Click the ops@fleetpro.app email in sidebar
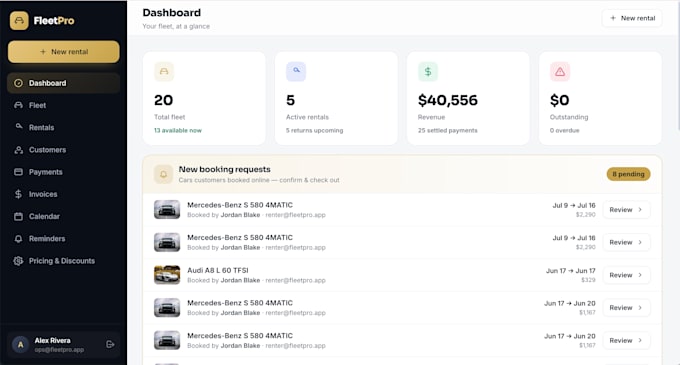The image size is (680, 365). pos(59,350)
